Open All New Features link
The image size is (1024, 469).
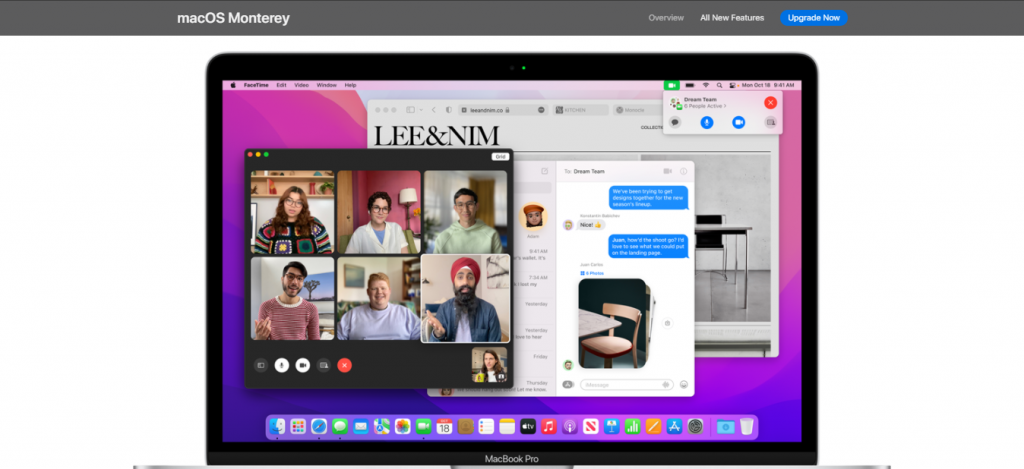732,18
